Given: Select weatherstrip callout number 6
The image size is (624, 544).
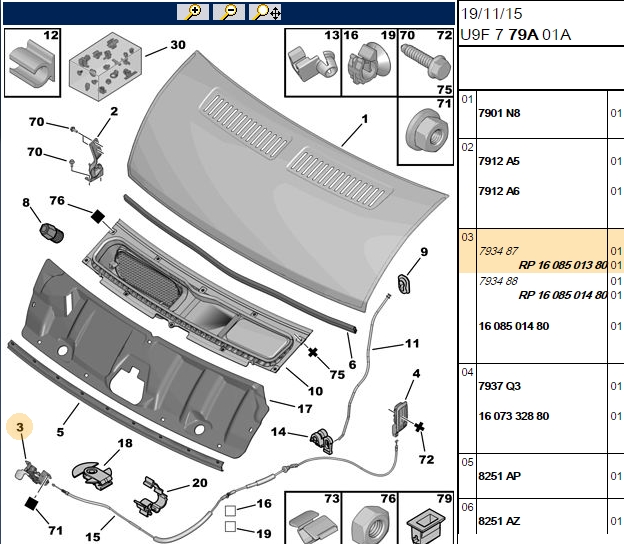Looking at the screenshot, I should coord(352,365).
